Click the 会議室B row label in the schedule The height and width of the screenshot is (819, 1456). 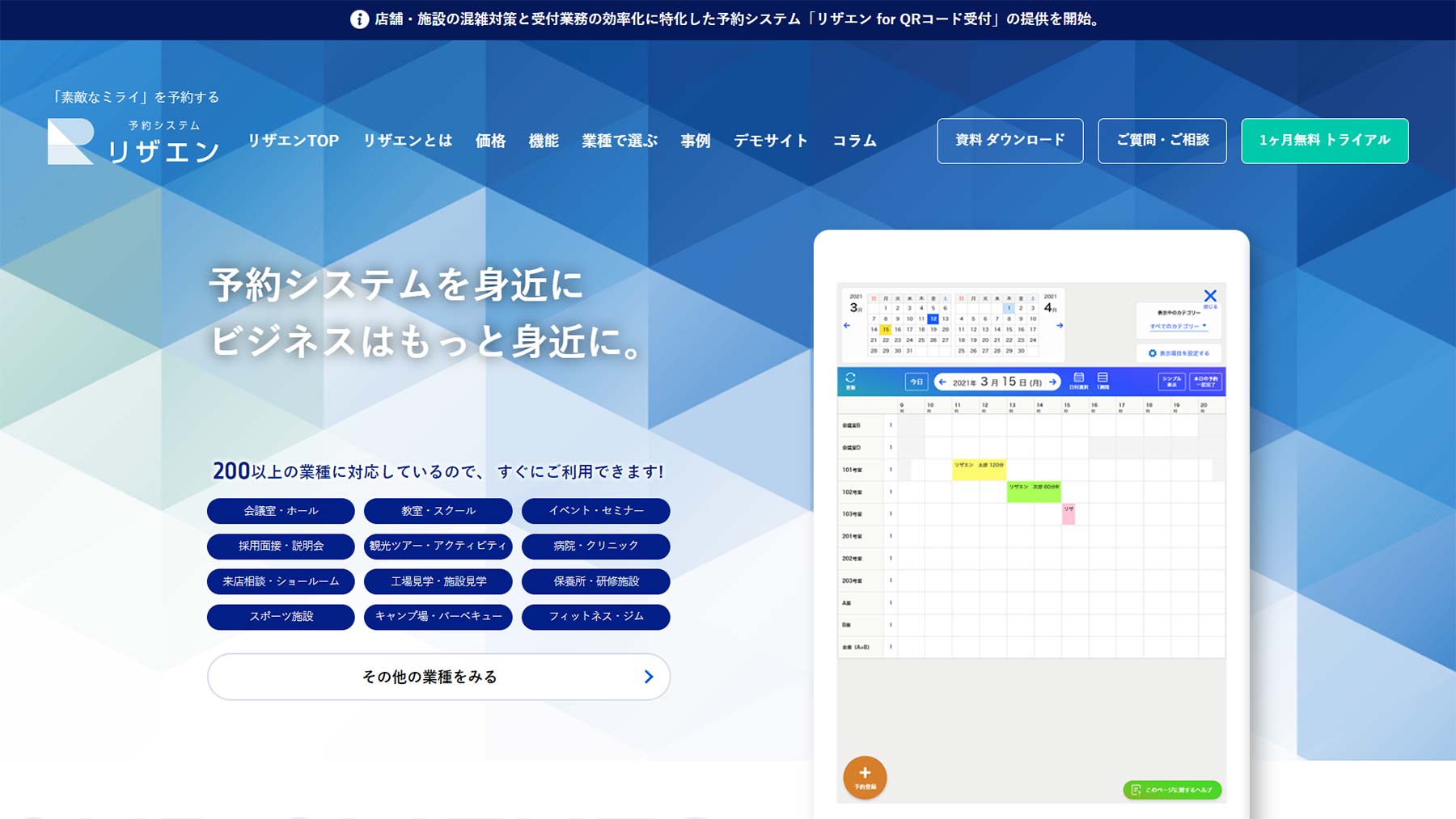[x=852, y=425]
